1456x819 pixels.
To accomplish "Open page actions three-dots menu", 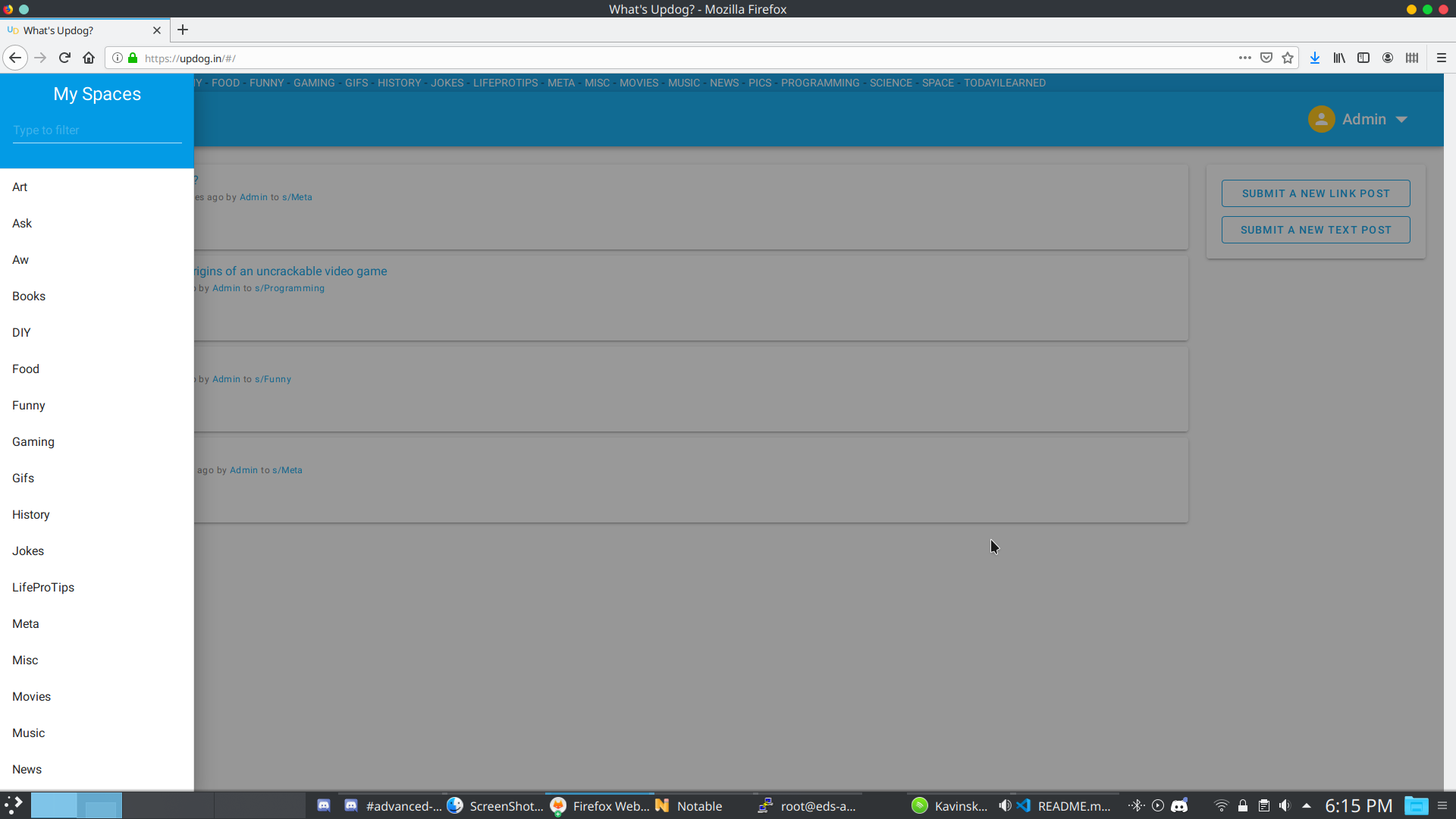I will point(1245,58).
